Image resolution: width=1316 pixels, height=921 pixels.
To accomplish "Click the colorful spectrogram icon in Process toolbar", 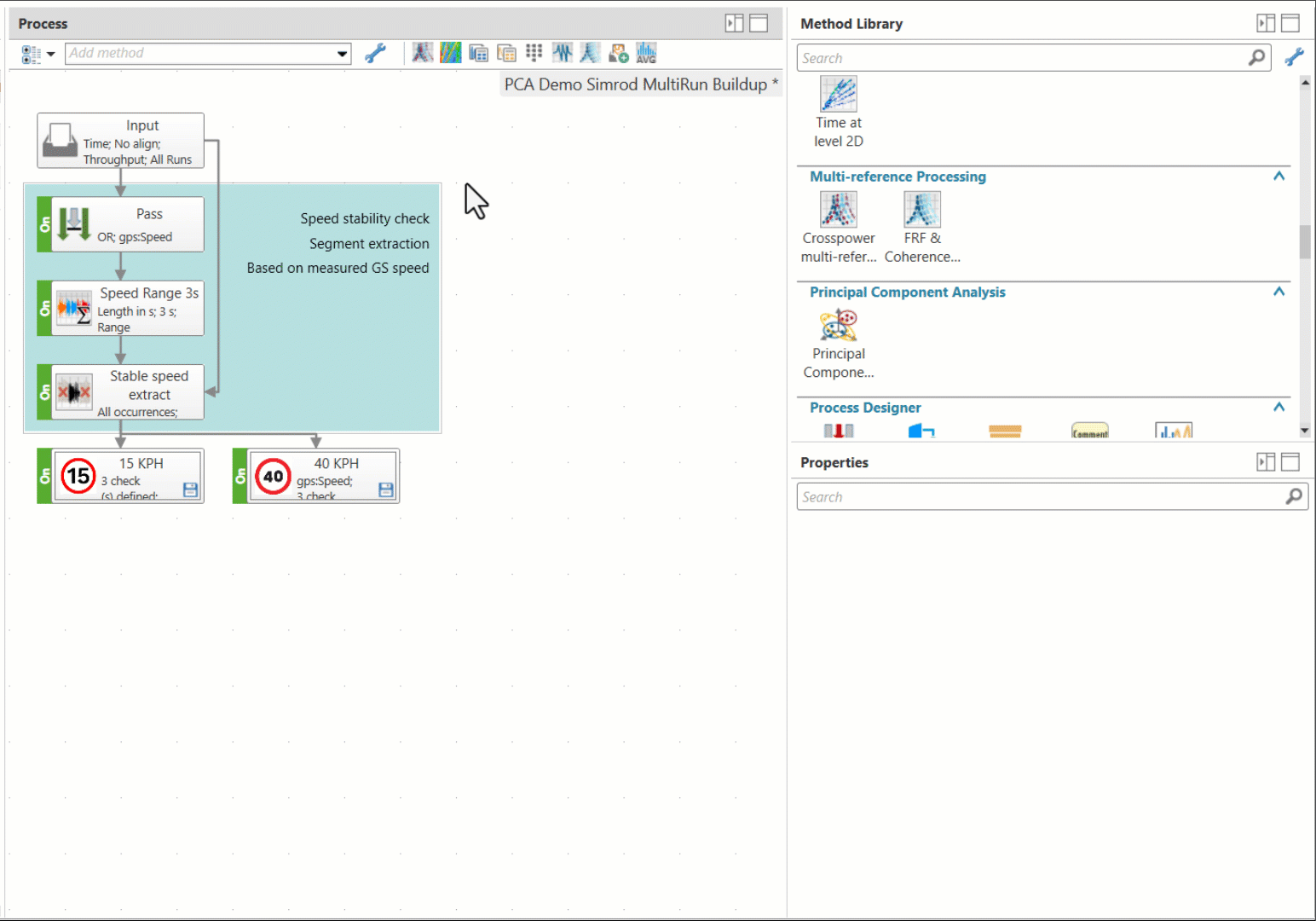I will tap(450, 53).
